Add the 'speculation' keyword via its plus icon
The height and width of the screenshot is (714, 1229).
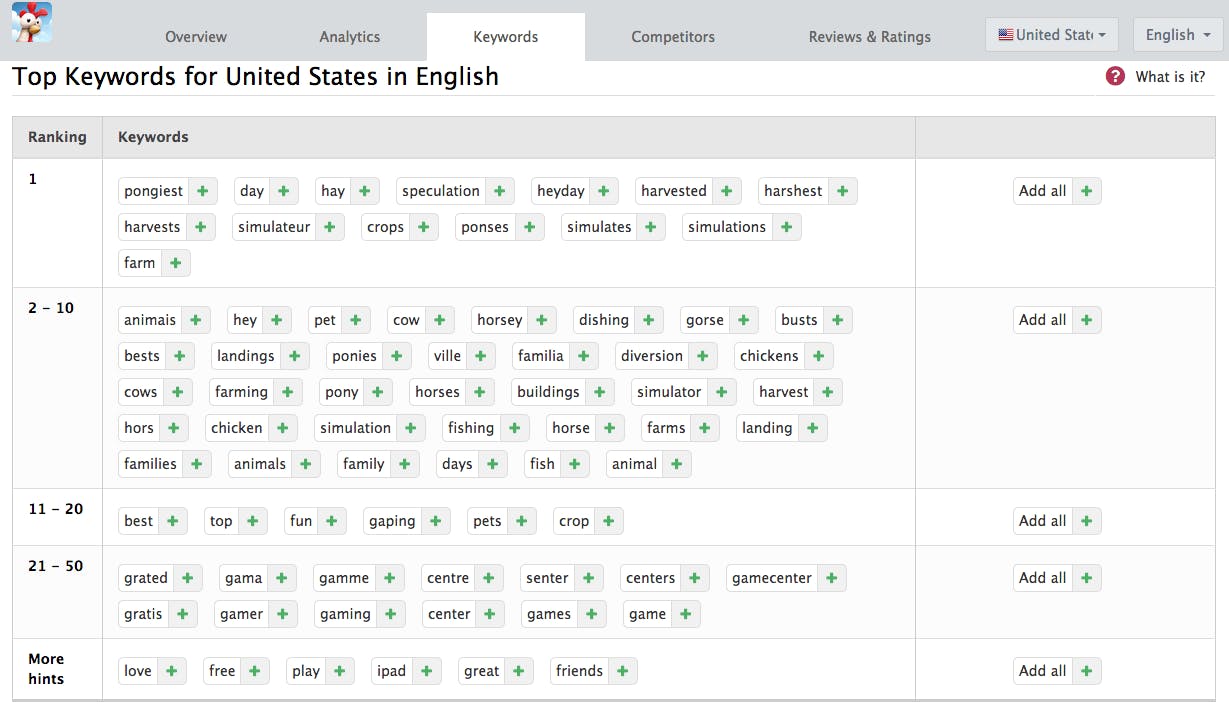point(499,191)
